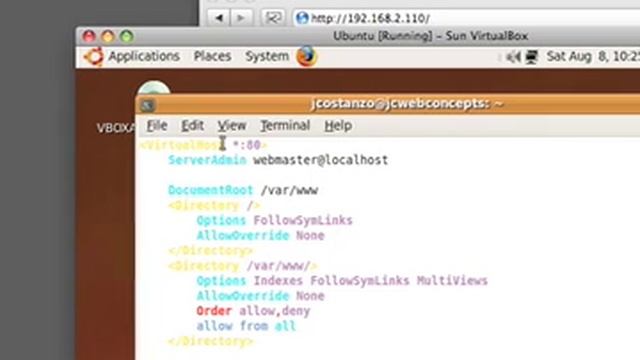Image resolution: width=640 pixels, height=360 pixels.
Task: Launch Firefox from the Ubuntu panel
Action: [x=307, y=56]
